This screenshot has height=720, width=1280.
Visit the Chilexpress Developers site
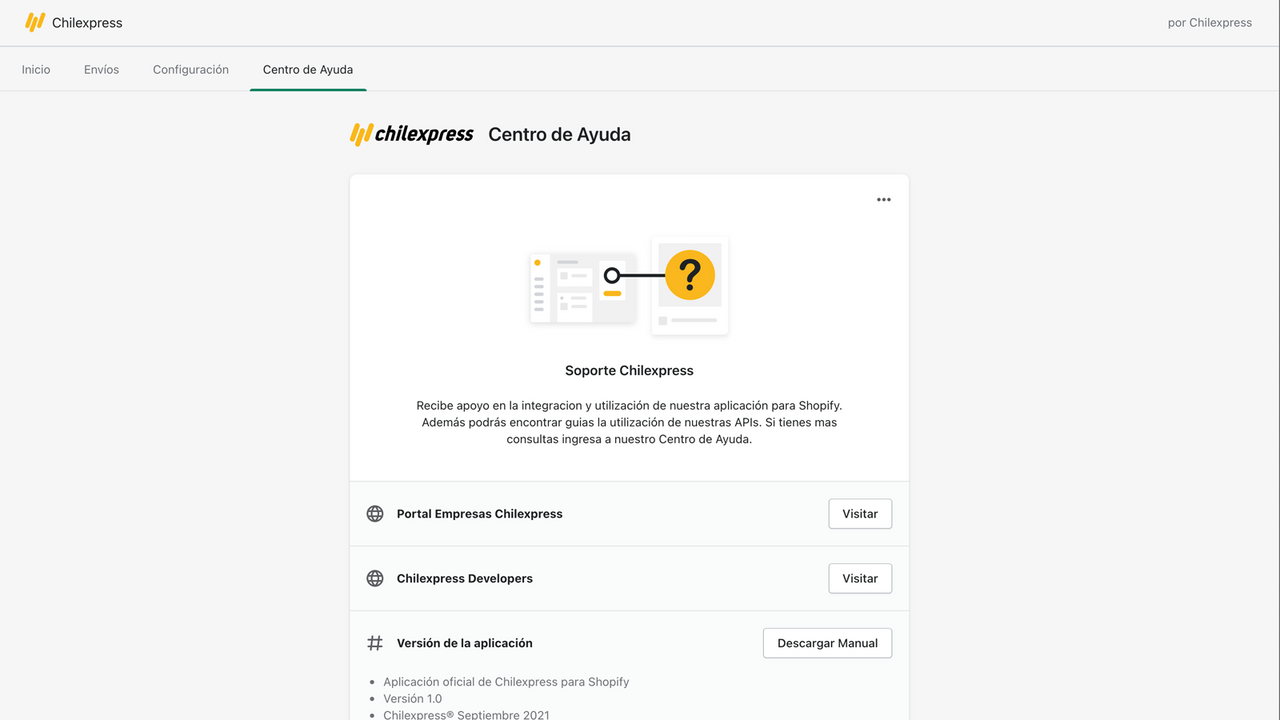point(860,579)
